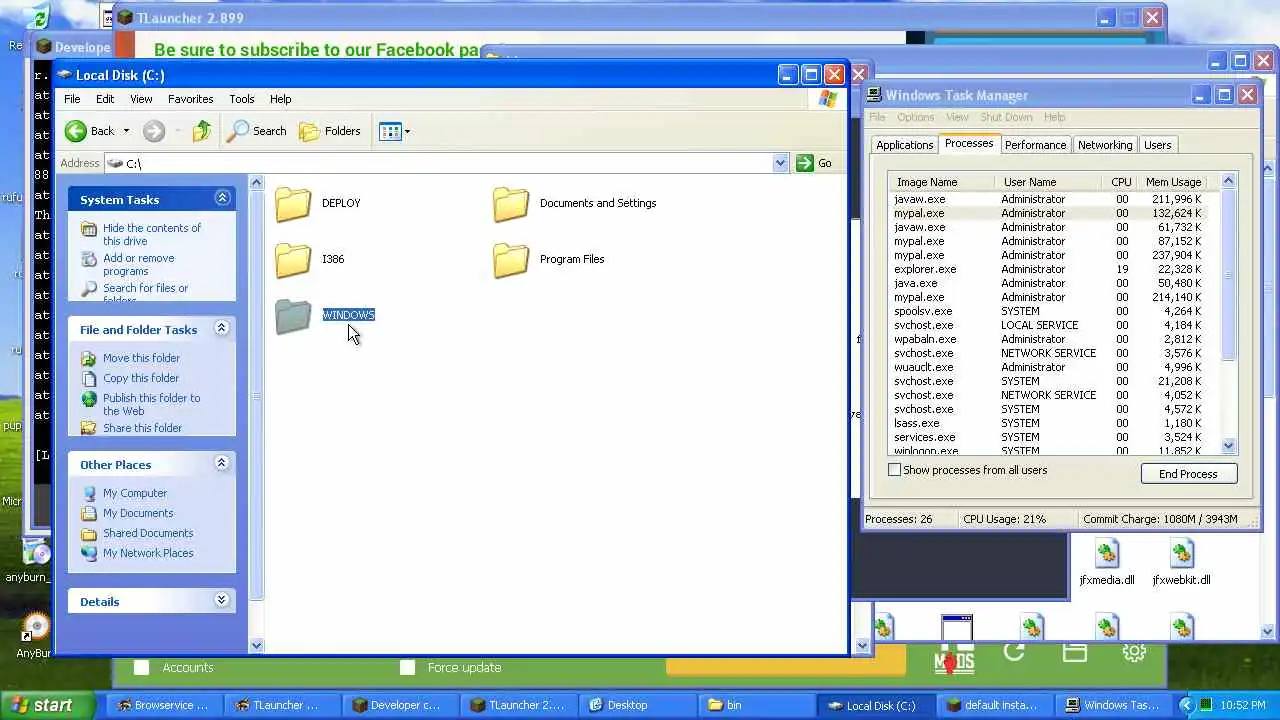Sort processes by Image Name column
Viewport: 1280px width, 720px height.
(x=941, y=182)
